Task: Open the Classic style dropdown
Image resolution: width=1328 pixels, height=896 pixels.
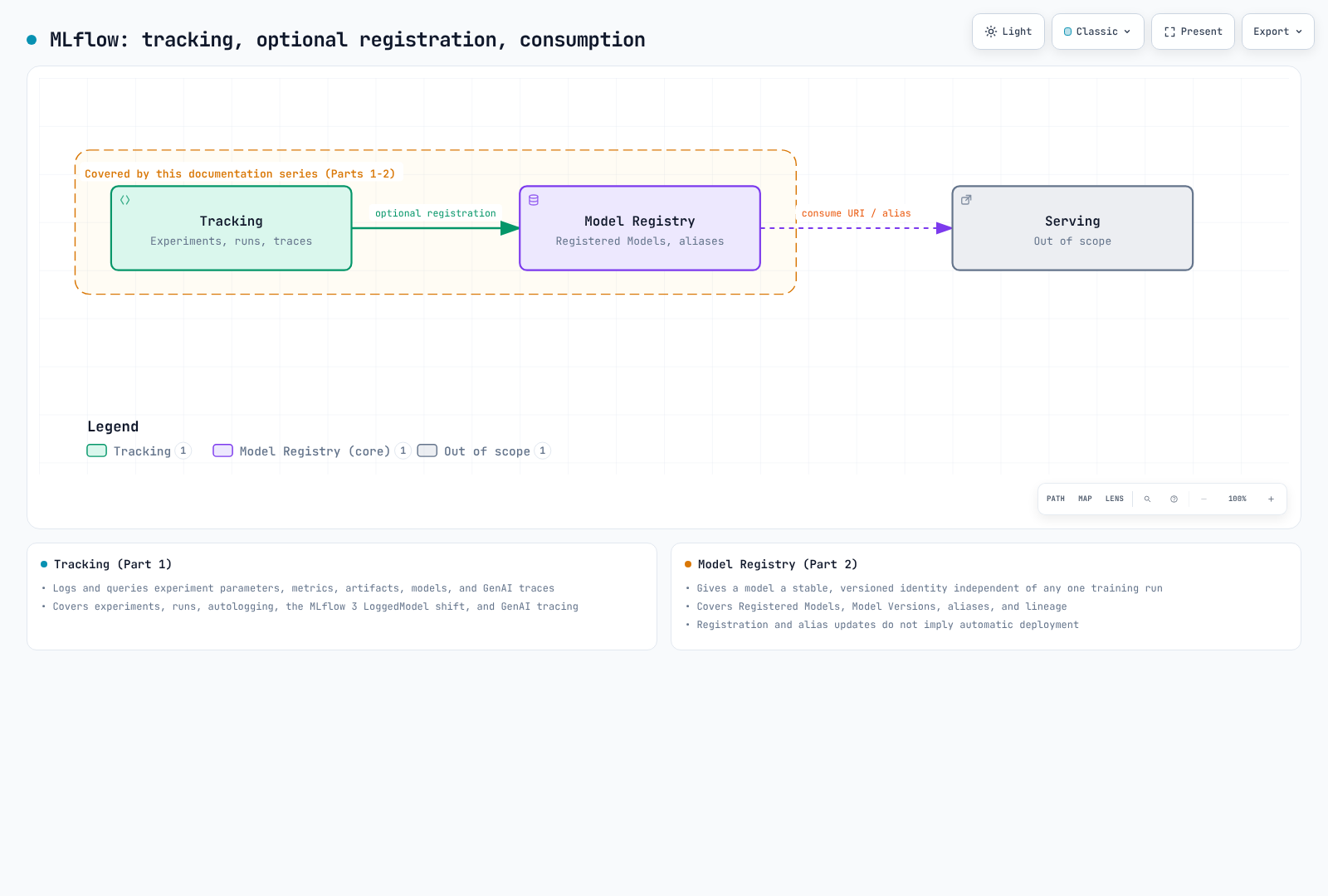Action: [x=1098, y=32]
